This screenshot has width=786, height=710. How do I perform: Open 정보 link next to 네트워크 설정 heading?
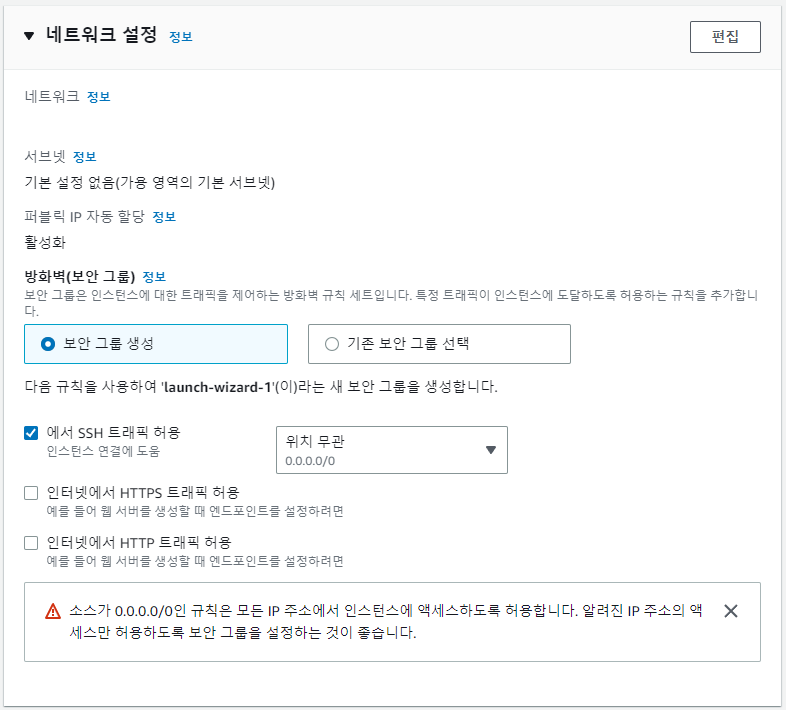pyautogui.click(x=181, y=37)
